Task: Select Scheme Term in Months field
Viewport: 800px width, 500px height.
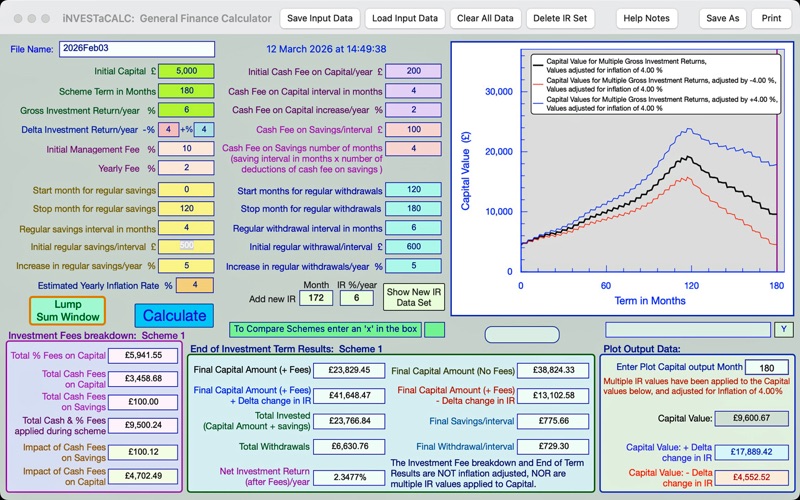Action: coord(186,91)
